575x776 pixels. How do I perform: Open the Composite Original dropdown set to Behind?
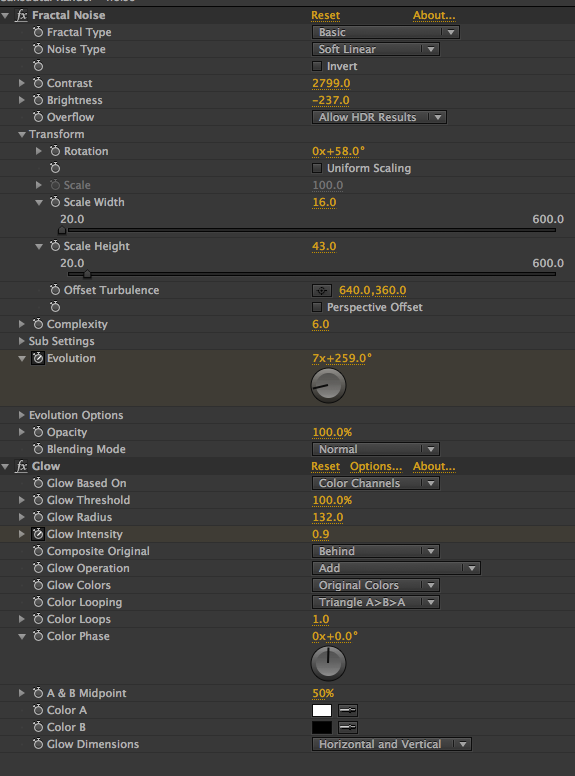coord(376,551)
